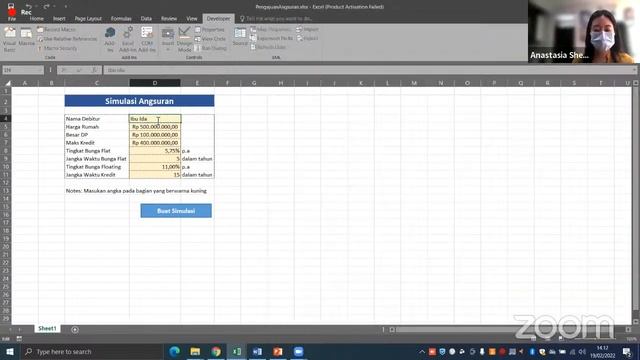640x360 pixels.
Task: Open the Macros dialog
Action: (x=27, y=37)
